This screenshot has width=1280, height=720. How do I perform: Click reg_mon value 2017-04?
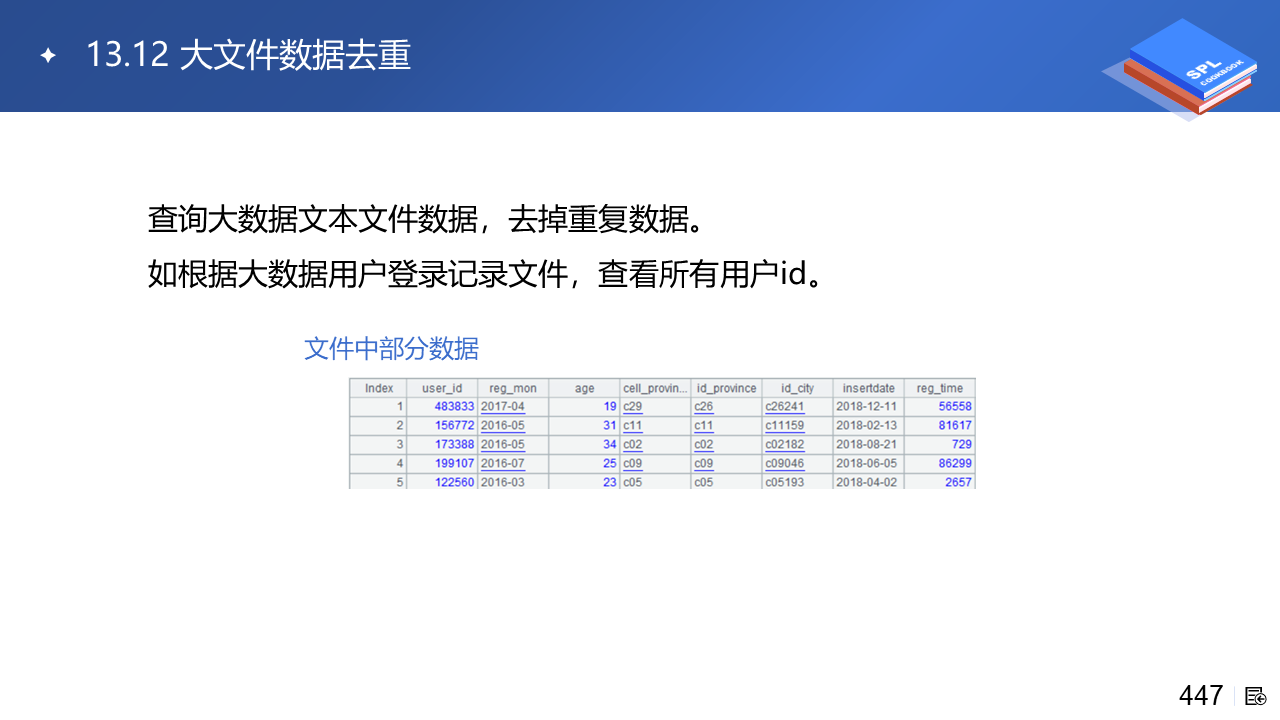pos(502,407)
